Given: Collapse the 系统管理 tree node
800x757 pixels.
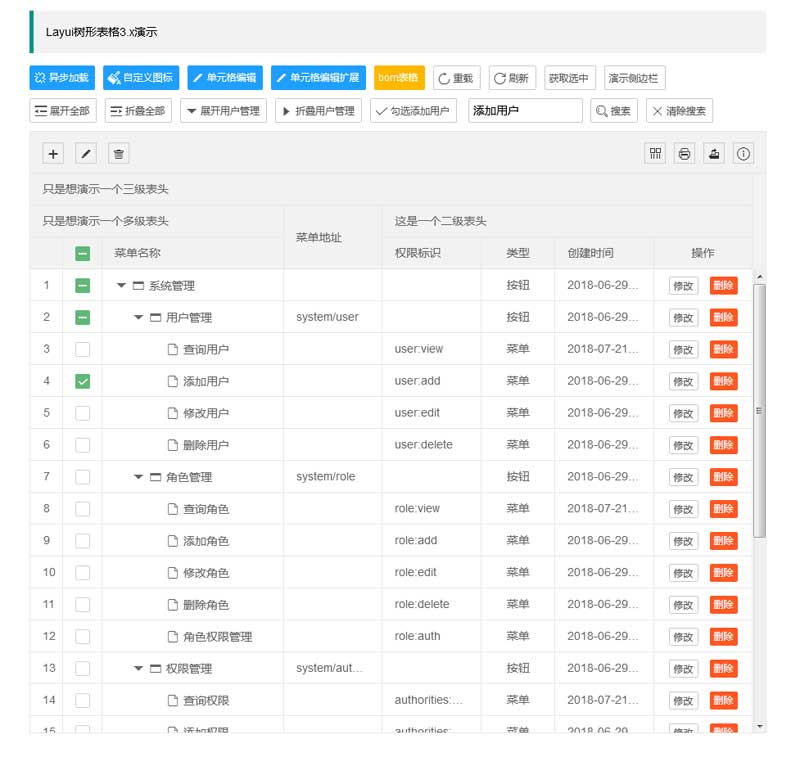Looking at the screenshot, I should coord(121,286).
